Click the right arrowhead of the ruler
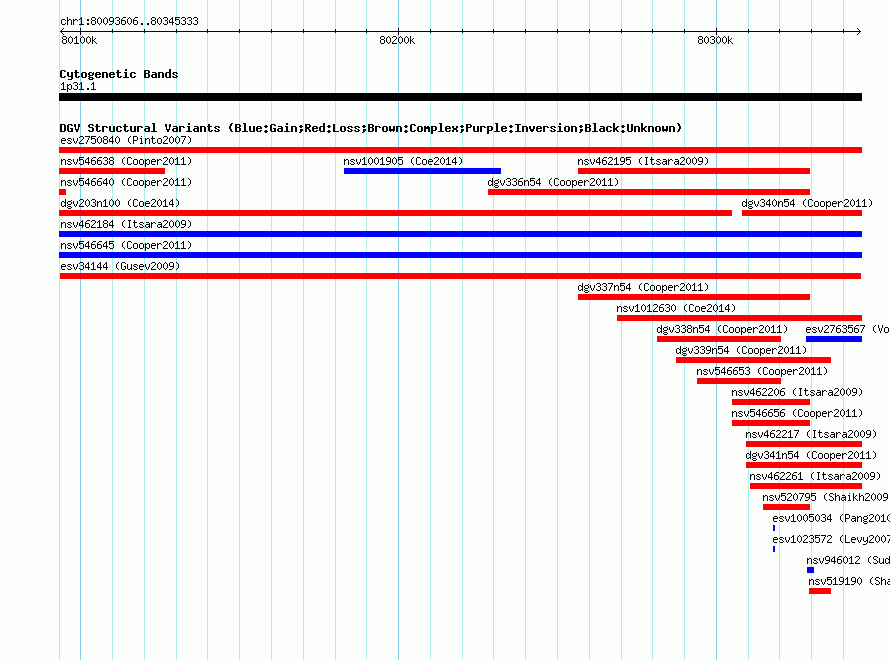Viewport: 890px width, 660px height. click(859, 31)
